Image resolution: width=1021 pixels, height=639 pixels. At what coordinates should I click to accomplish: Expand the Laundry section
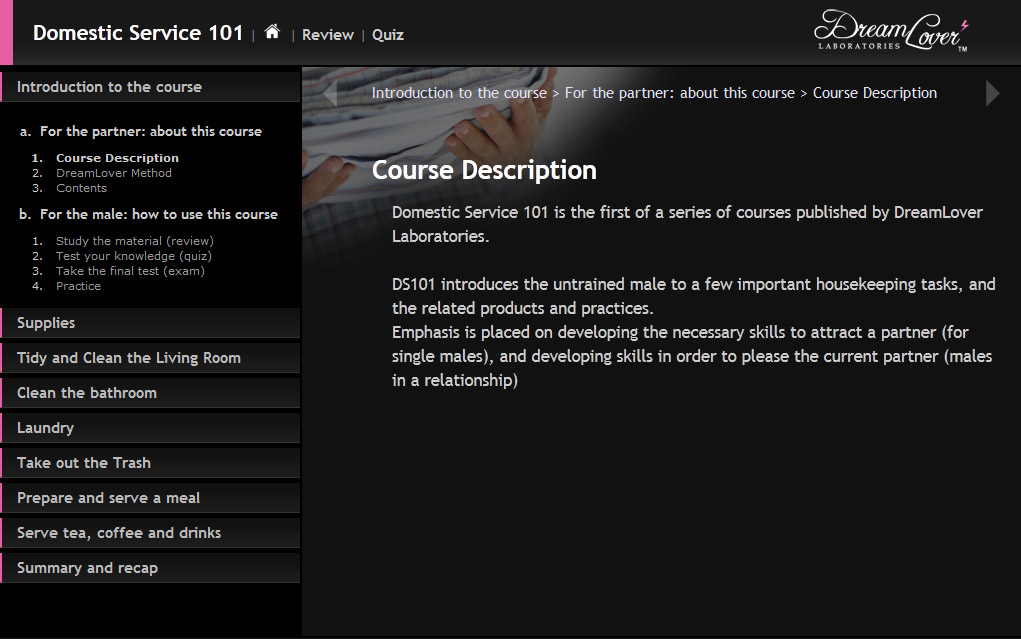pyautogui.click(x=150, y=427)
